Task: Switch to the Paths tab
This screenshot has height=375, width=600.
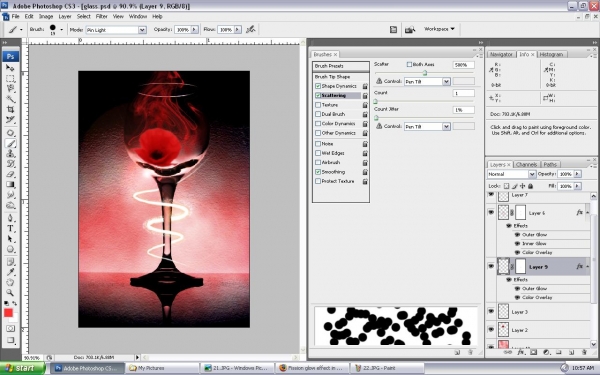Action: click(550, 165)
